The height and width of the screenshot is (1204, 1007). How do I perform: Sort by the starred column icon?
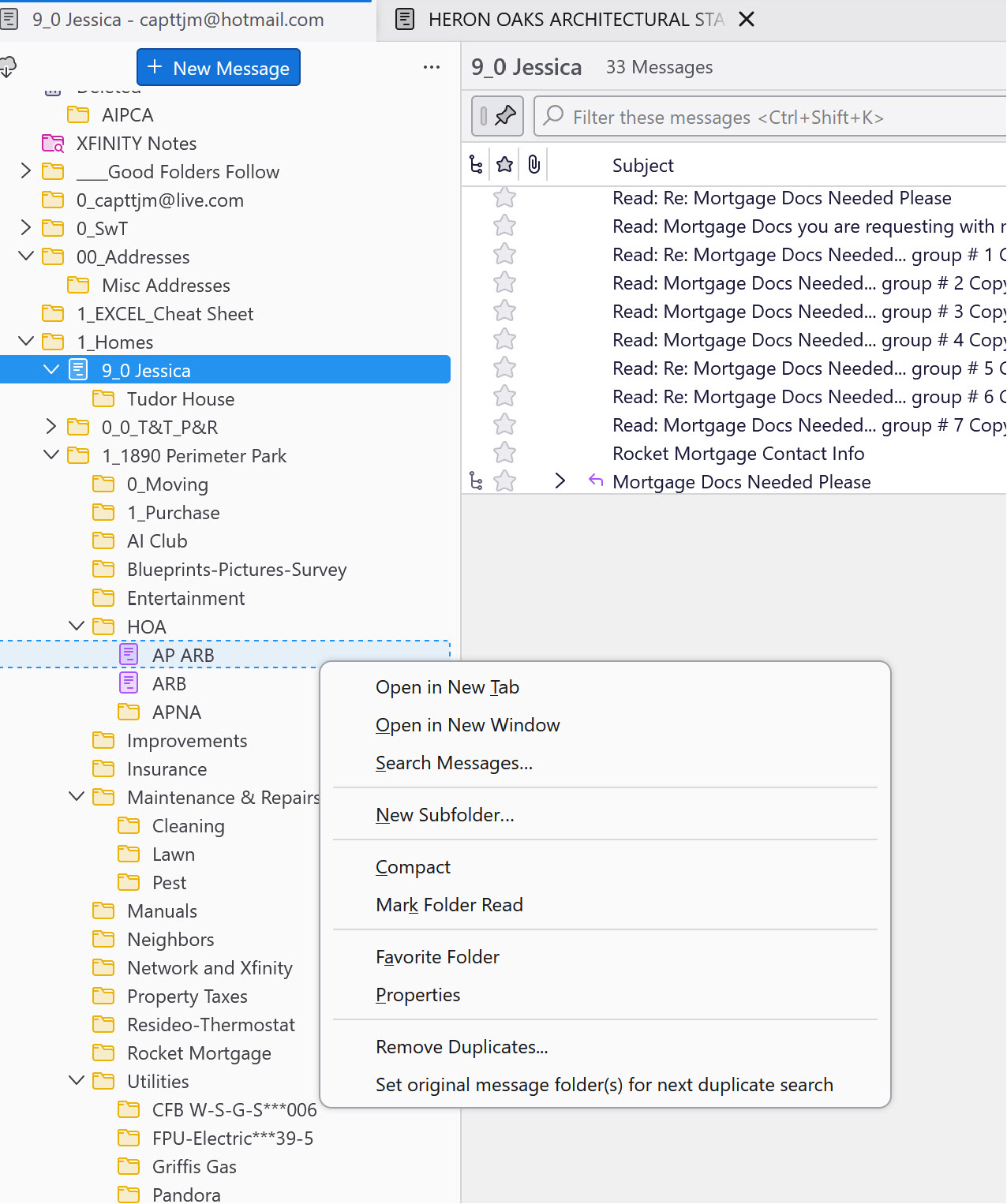coord(505,165)
